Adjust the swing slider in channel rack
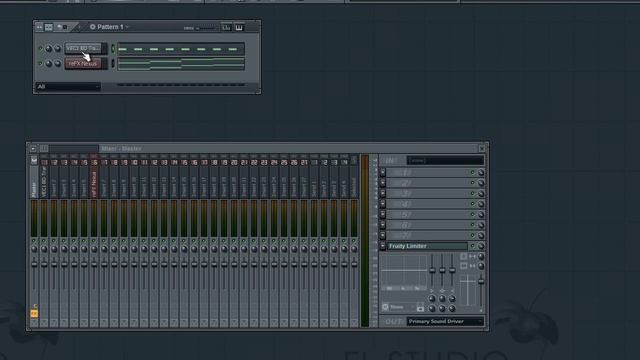The height and width of the screenshot is (360, 640). pos(206,28)
